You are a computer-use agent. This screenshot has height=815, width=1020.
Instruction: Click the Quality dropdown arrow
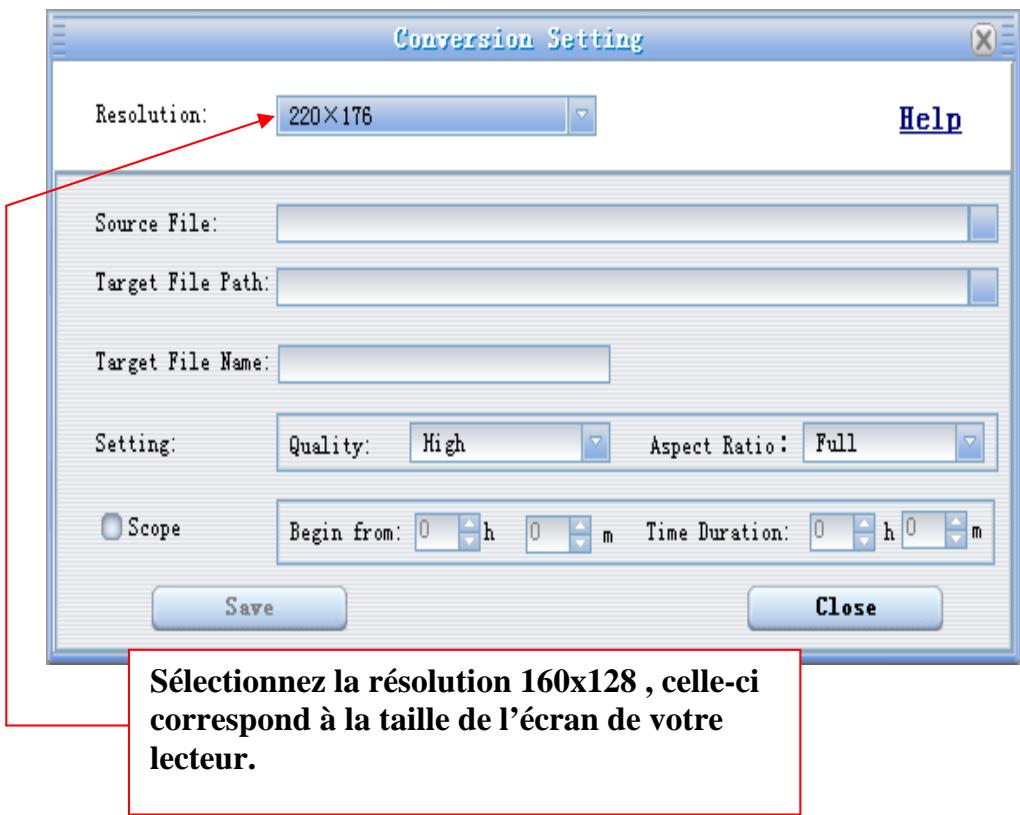(x=595, y=443)
